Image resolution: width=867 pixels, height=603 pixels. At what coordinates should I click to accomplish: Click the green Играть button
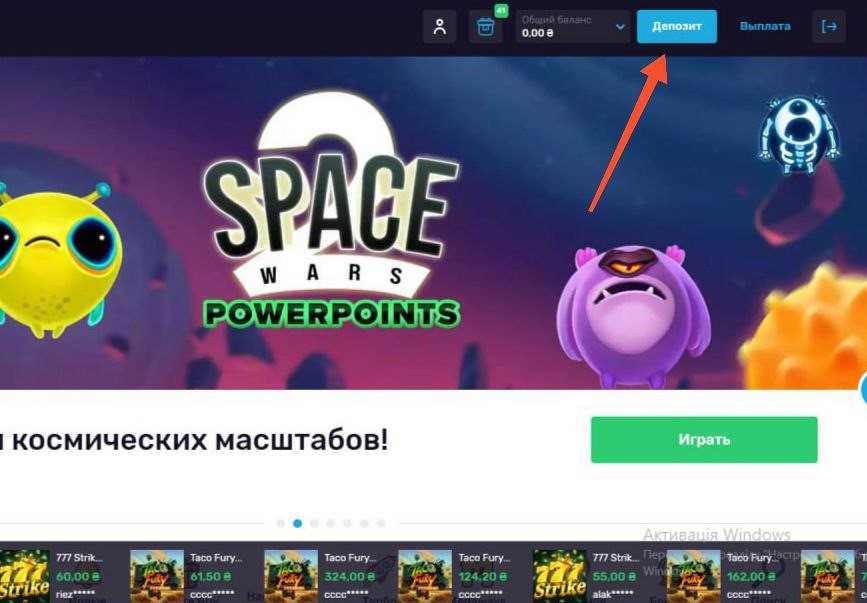click(704, 439)
